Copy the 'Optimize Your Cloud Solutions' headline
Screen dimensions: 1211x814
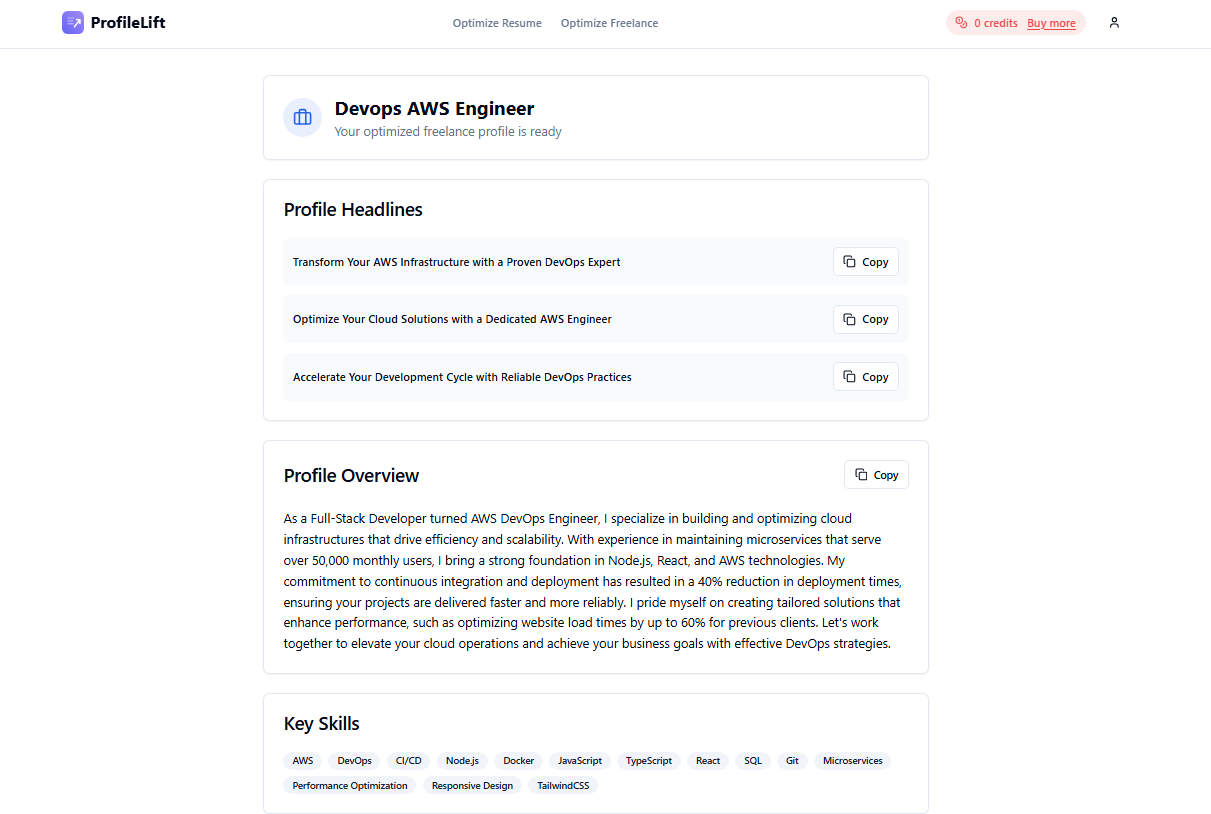tap(866, 319)
